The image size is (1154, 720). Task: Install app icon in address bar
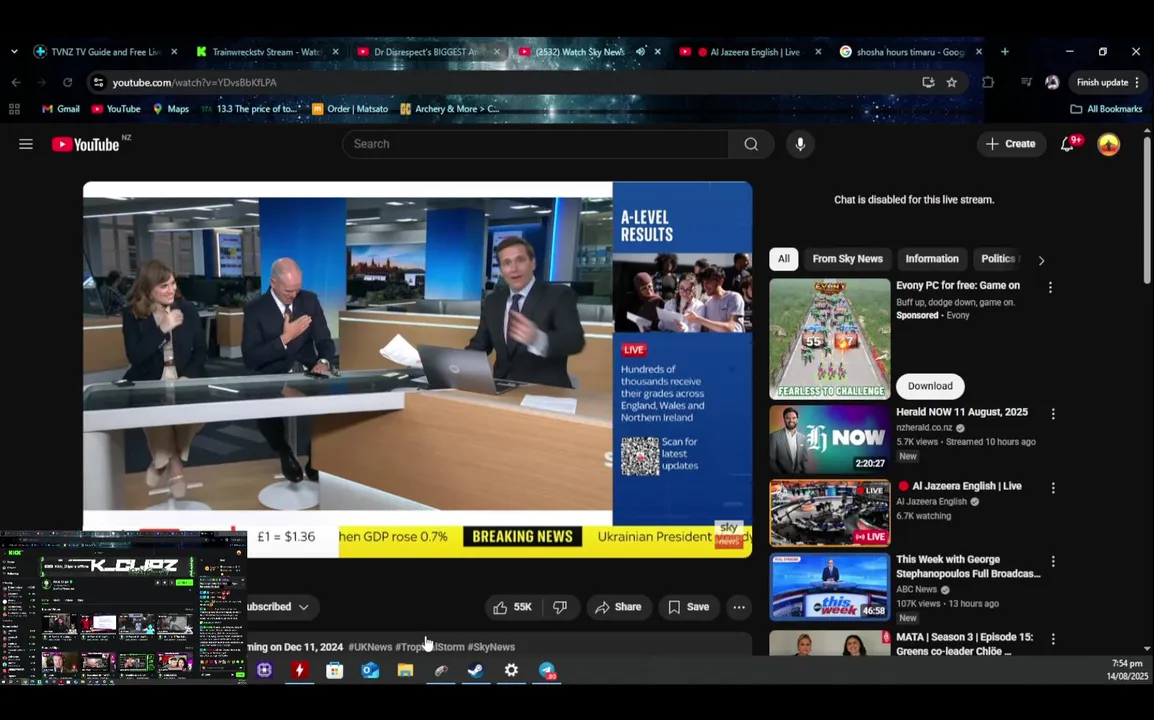click(x=928, y=82)
